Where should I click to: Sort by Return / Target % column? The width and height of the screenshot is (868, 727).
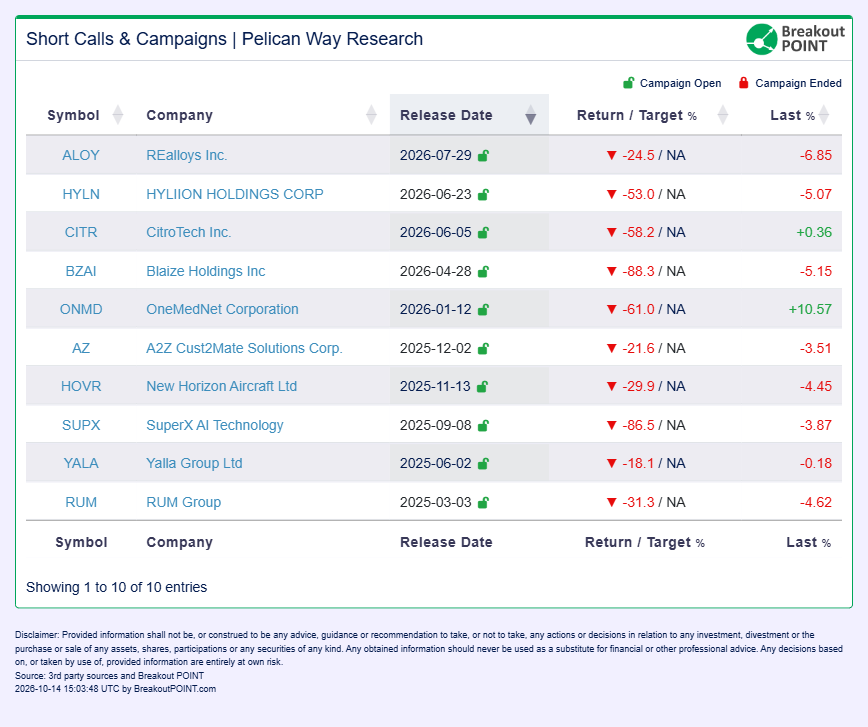coord(722,115)
